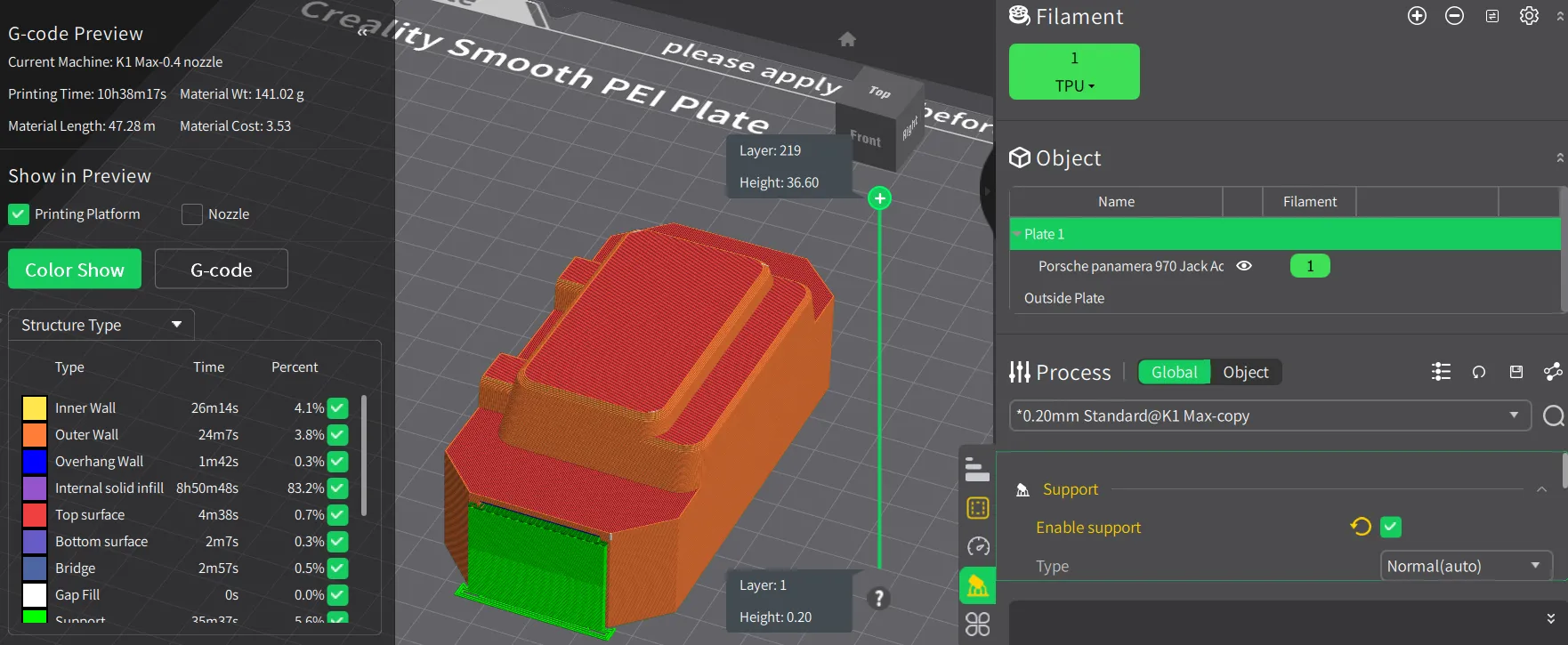Enable the Nozzle preview checkbox
The image size is (1568, 645).
tap(192, 214)
